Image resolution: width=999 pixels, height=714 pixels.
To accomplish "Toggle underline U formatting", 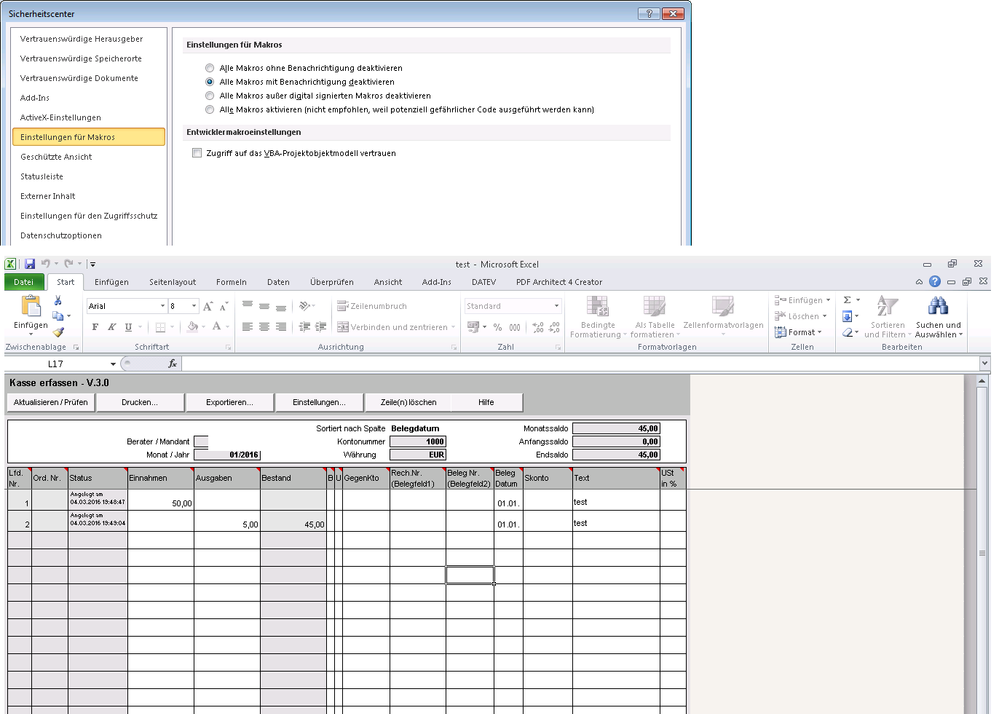I will point(128,327).
